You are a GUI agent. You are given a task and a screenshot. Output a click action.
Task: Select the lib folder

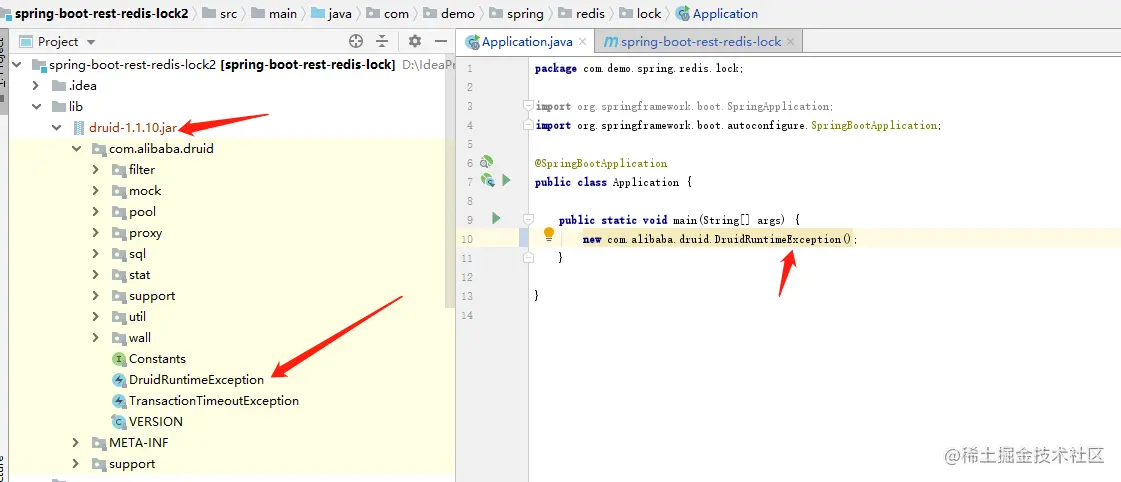point(76,107)
